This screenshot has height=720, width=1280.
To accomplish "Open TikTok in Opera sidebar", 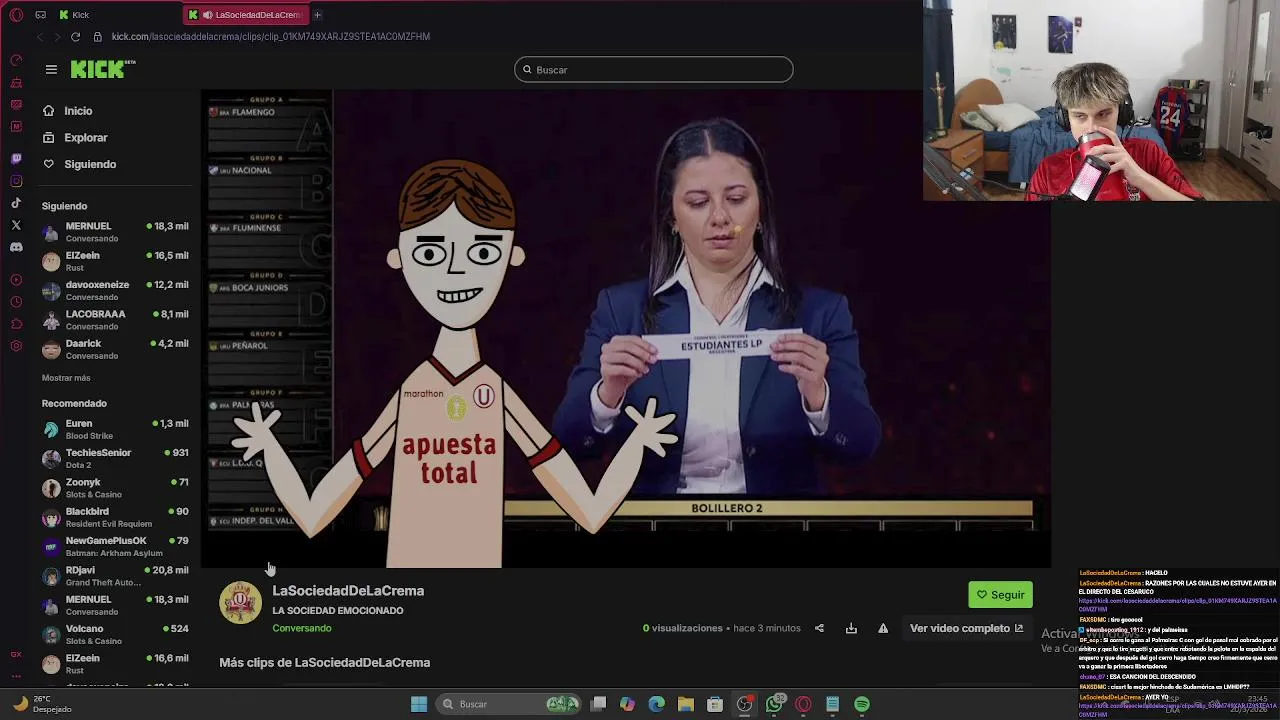I will [16, 203].
